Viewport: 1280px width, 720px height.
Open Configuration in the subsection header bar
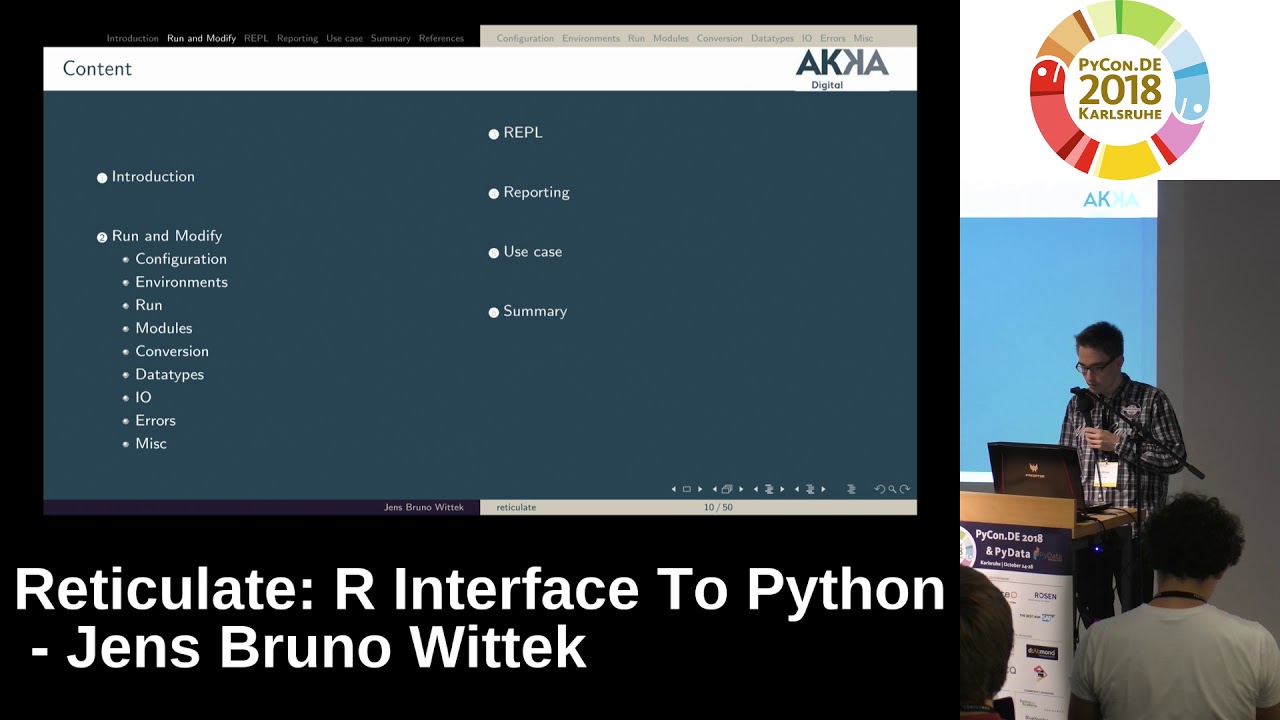(x=525, y=38)
